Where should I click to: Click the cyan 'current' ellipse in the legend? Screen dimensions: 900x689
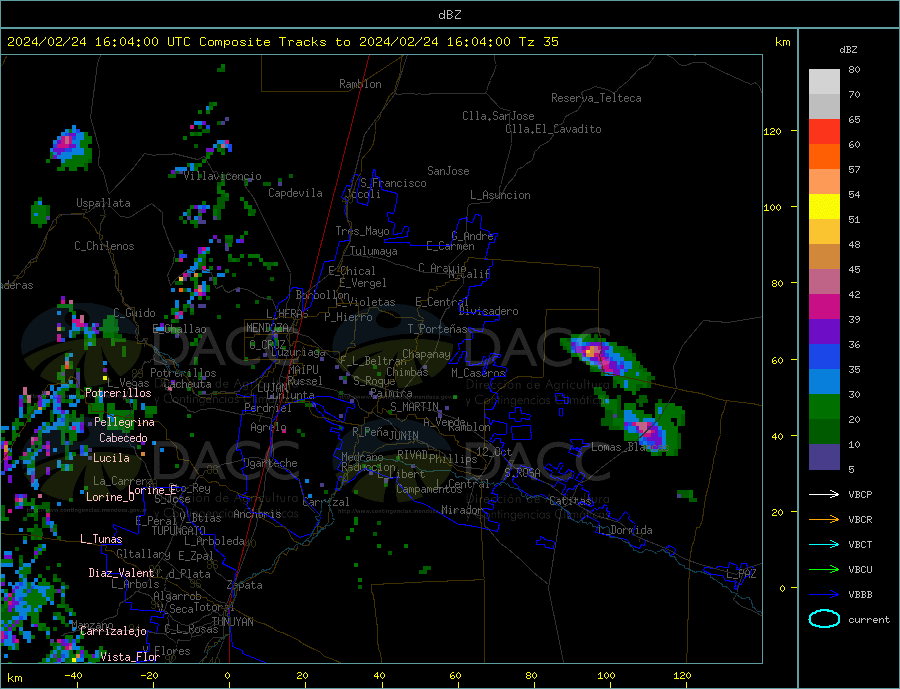(x=824, y=619)
